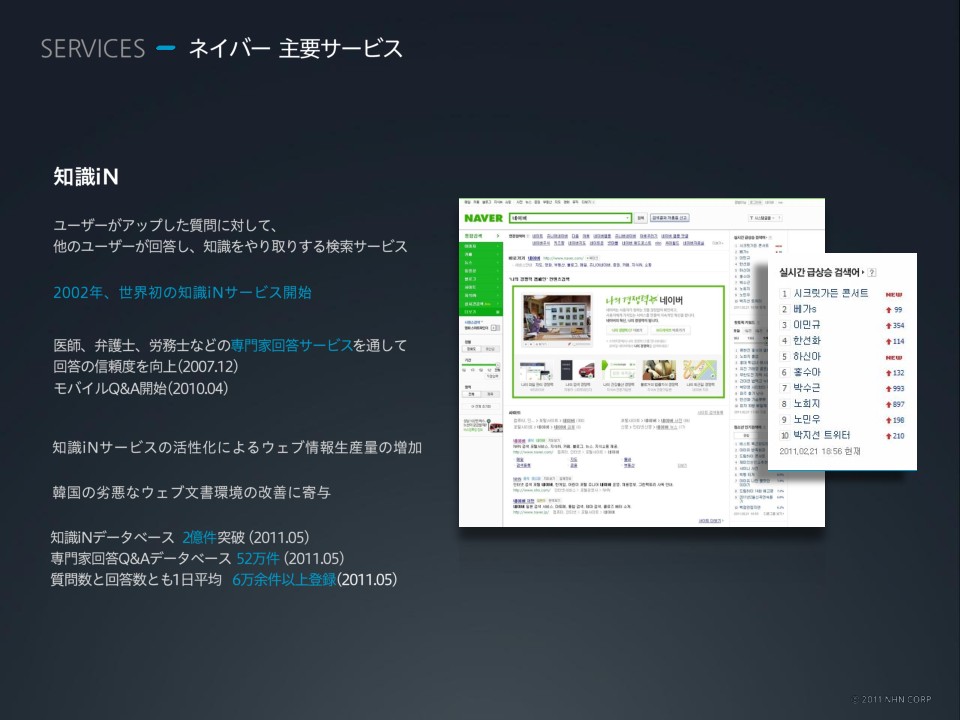Click the ネイバー 主要サービス slide title
Screen dimensions: 960x720
(296, 48)
